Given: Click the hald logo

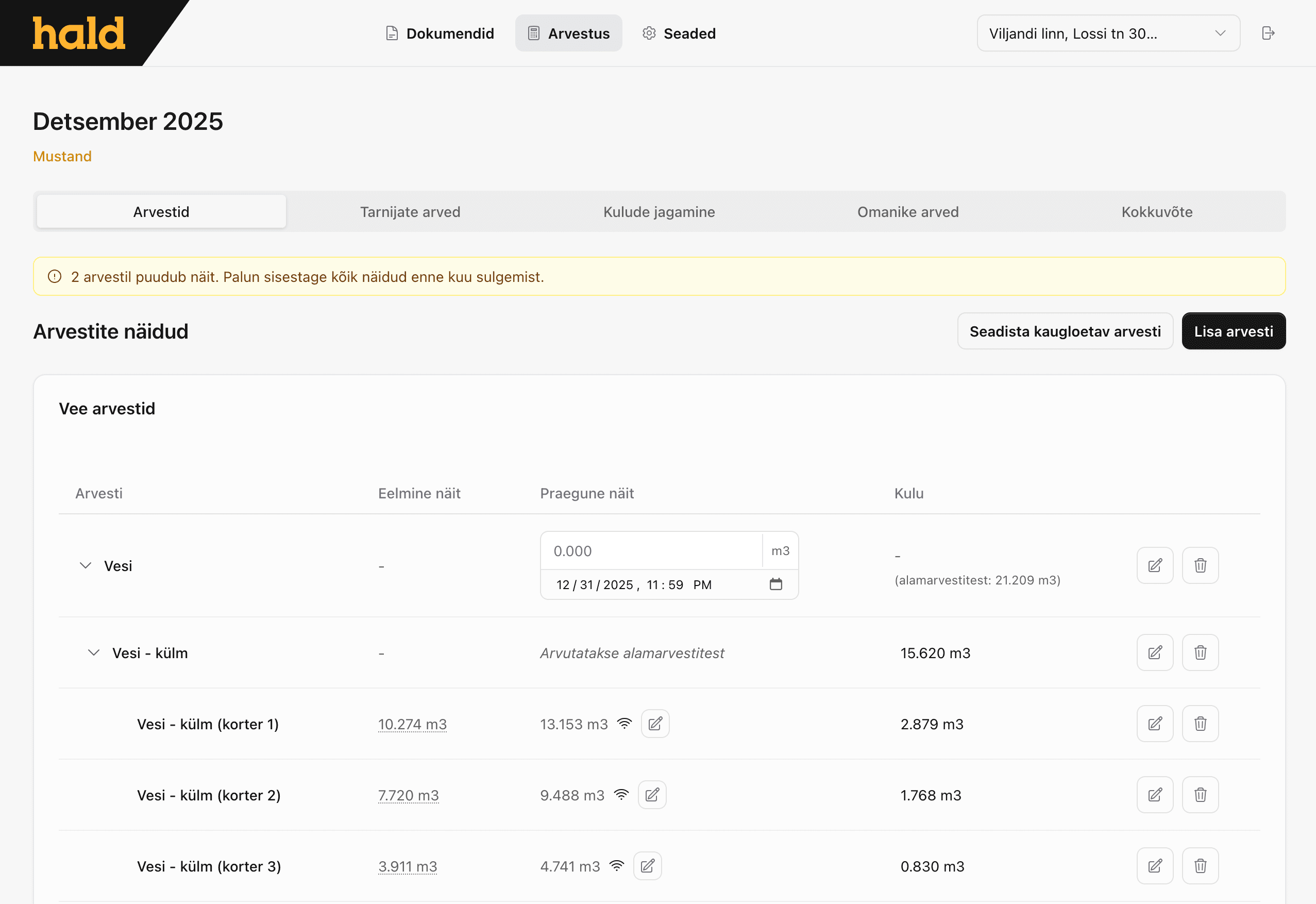Looking at the screenshot, I should (79, 33).
